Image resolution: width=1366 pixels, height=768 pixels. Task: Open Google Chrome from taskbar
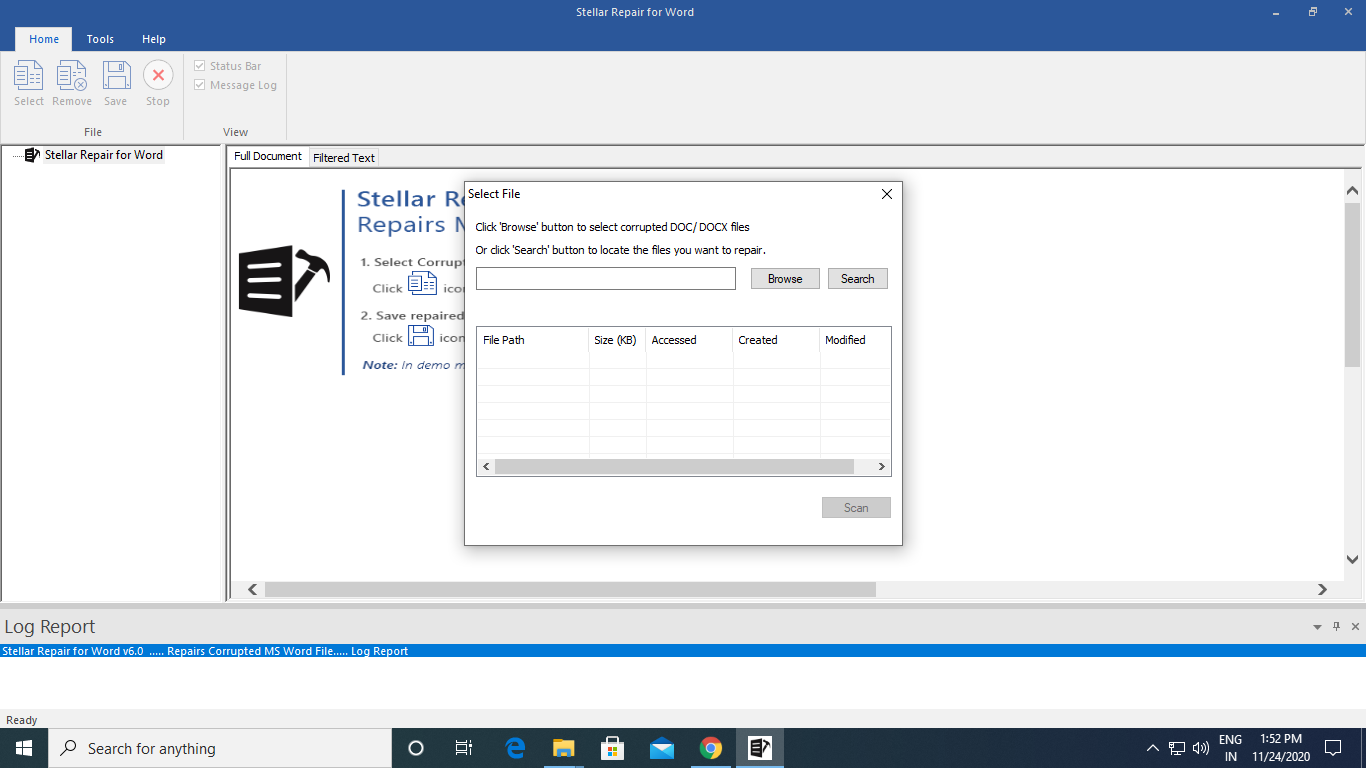(x=710, y=748)
